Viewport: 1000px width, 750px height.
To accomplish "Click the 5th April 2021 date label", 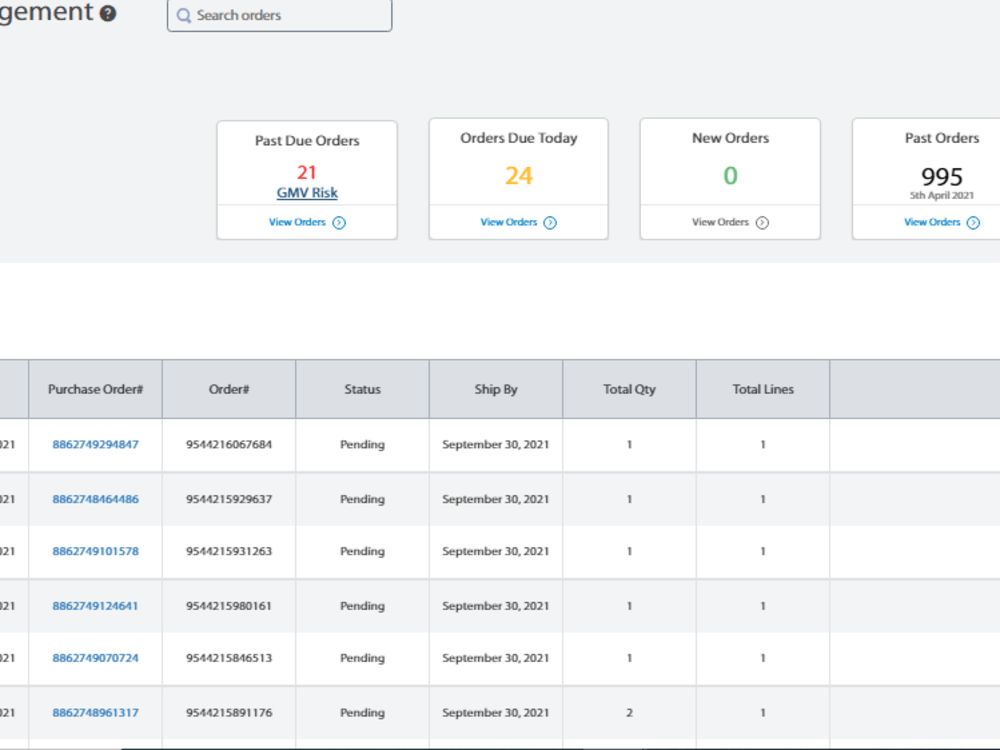I will pyautogui.click(x=942, y=195).
